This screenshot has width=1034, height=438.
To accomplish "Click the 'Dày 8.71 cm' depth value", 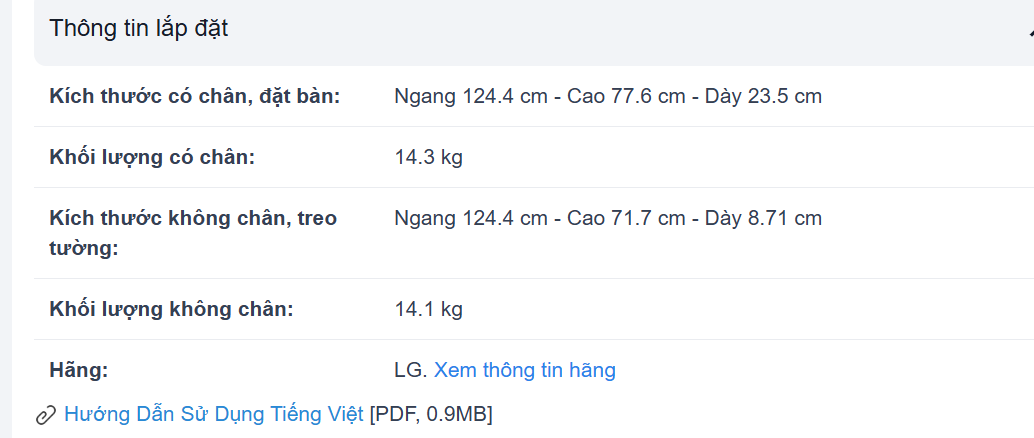I will point(763,218).
